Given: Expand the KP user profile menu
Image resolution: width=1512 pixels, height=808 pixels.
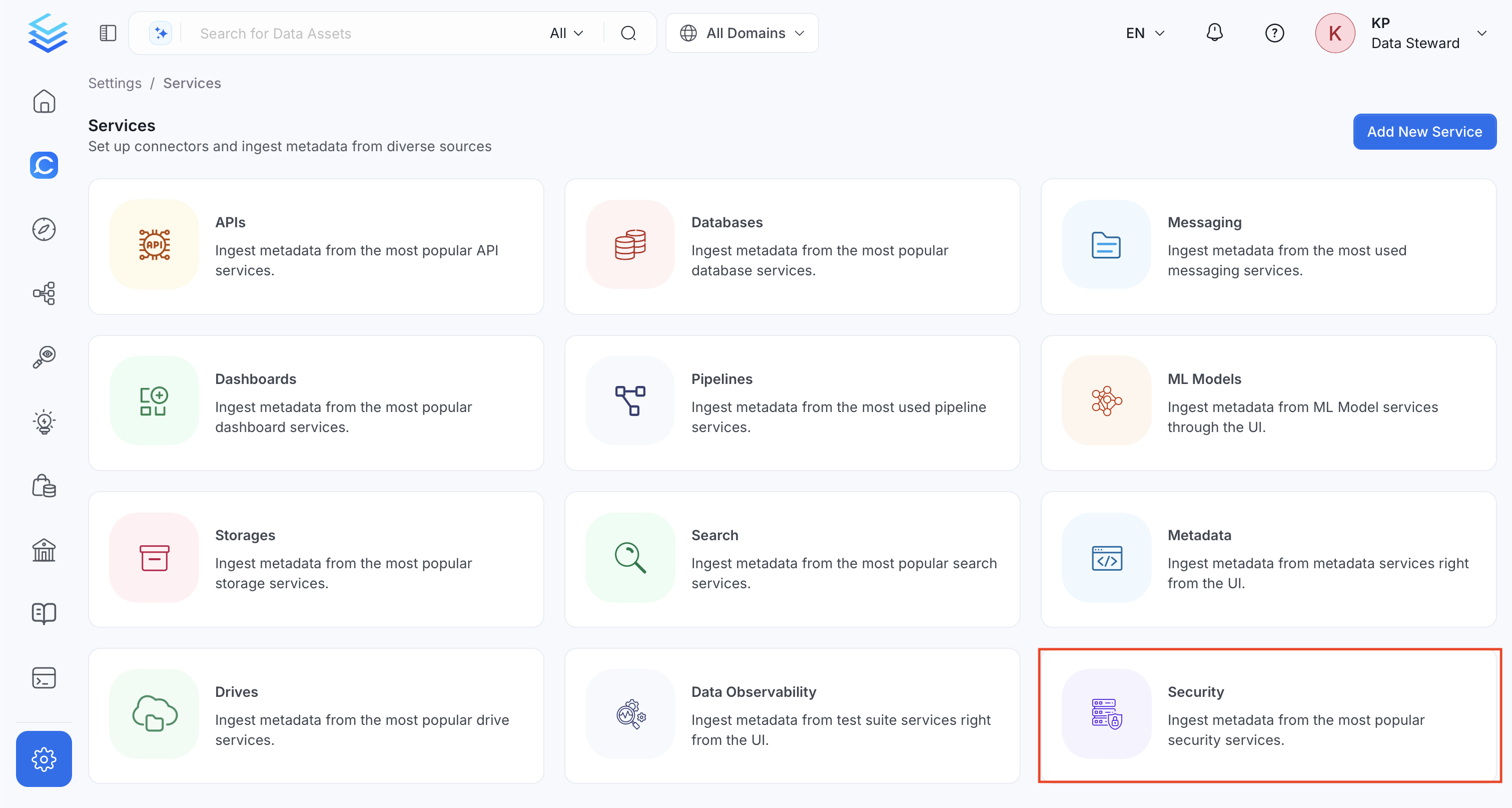Looking at the screenshot, I should (x=1482, y=34).
